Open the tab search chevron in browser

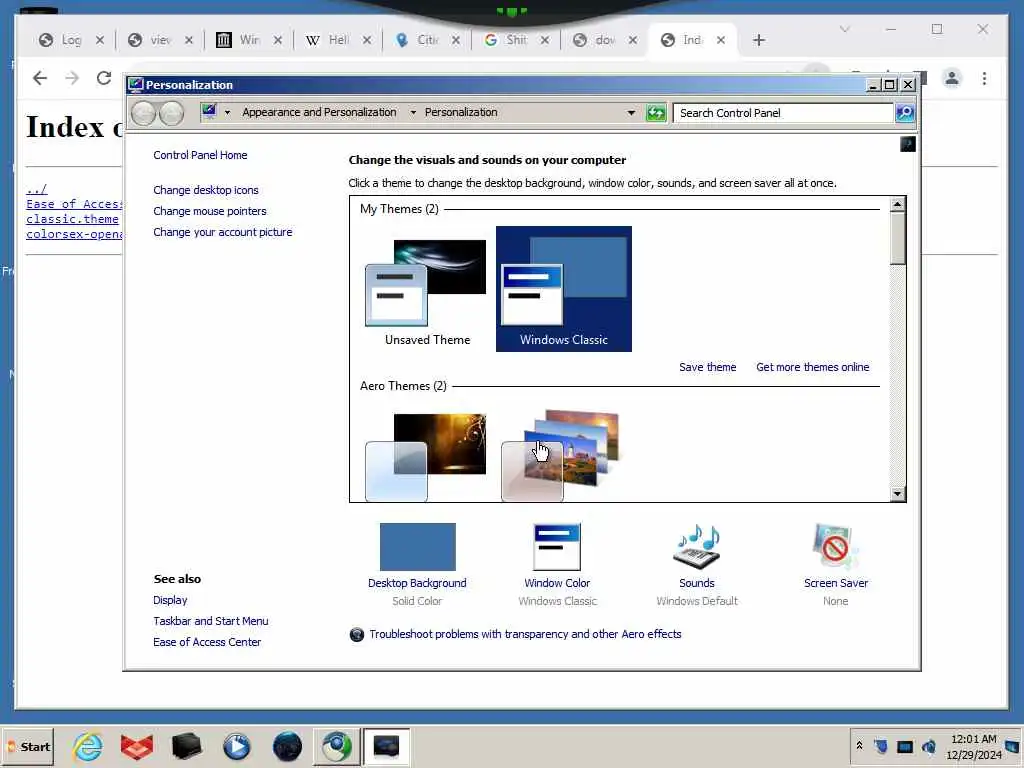[x=845, y=29]
